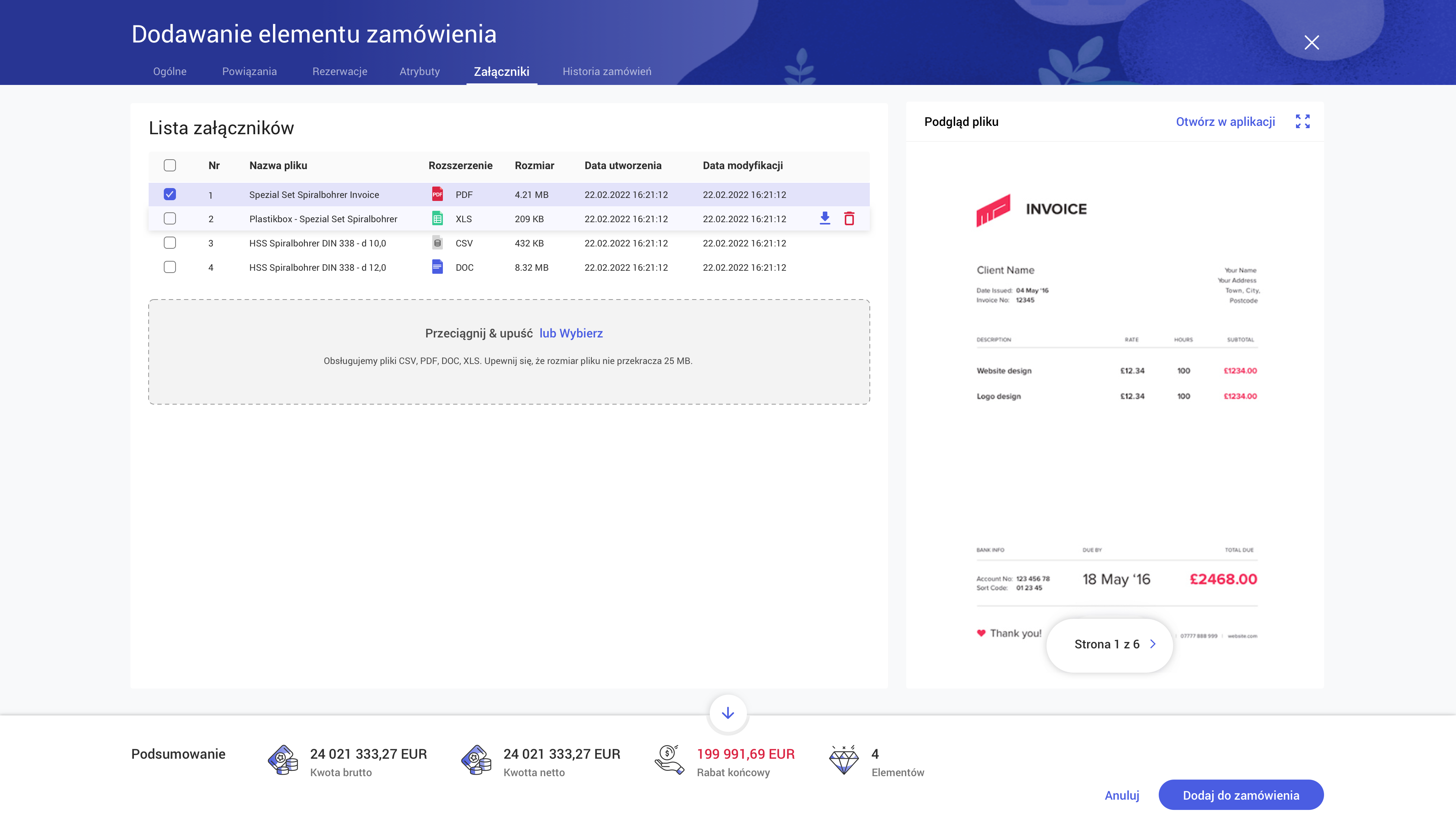Sort by Rozmiar column header
The width and height of the screenshot is (1456, 819).
(534, 166)
